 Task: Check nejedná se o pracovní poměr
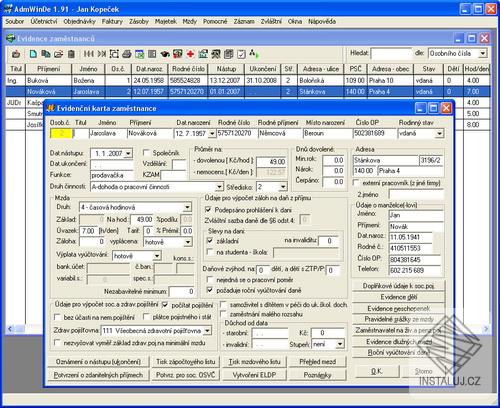(210, 280)
